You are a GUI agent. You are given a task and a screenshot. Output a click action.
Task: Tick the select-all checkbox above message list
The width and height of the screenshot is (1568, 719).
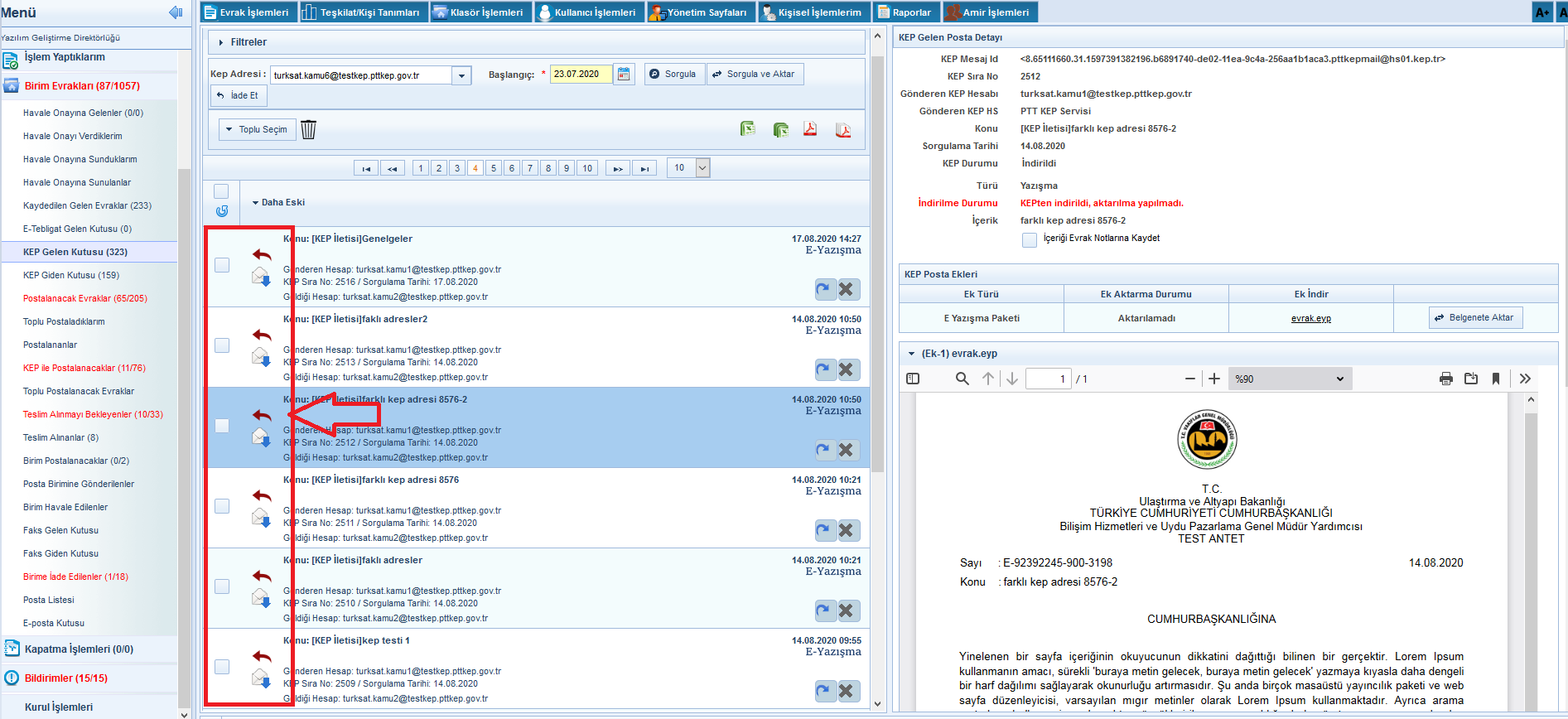tap(221, 191)
